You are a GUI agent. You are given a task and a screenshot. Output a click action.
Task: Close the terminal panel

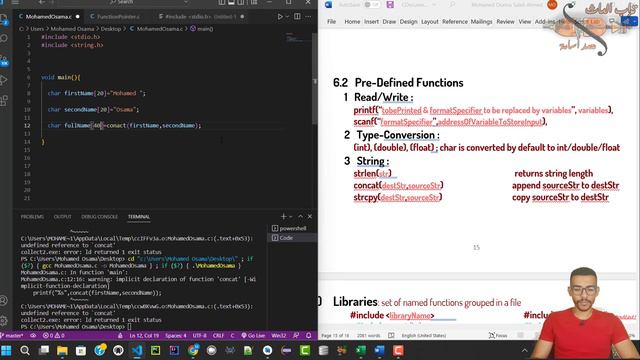pos(310,217)
